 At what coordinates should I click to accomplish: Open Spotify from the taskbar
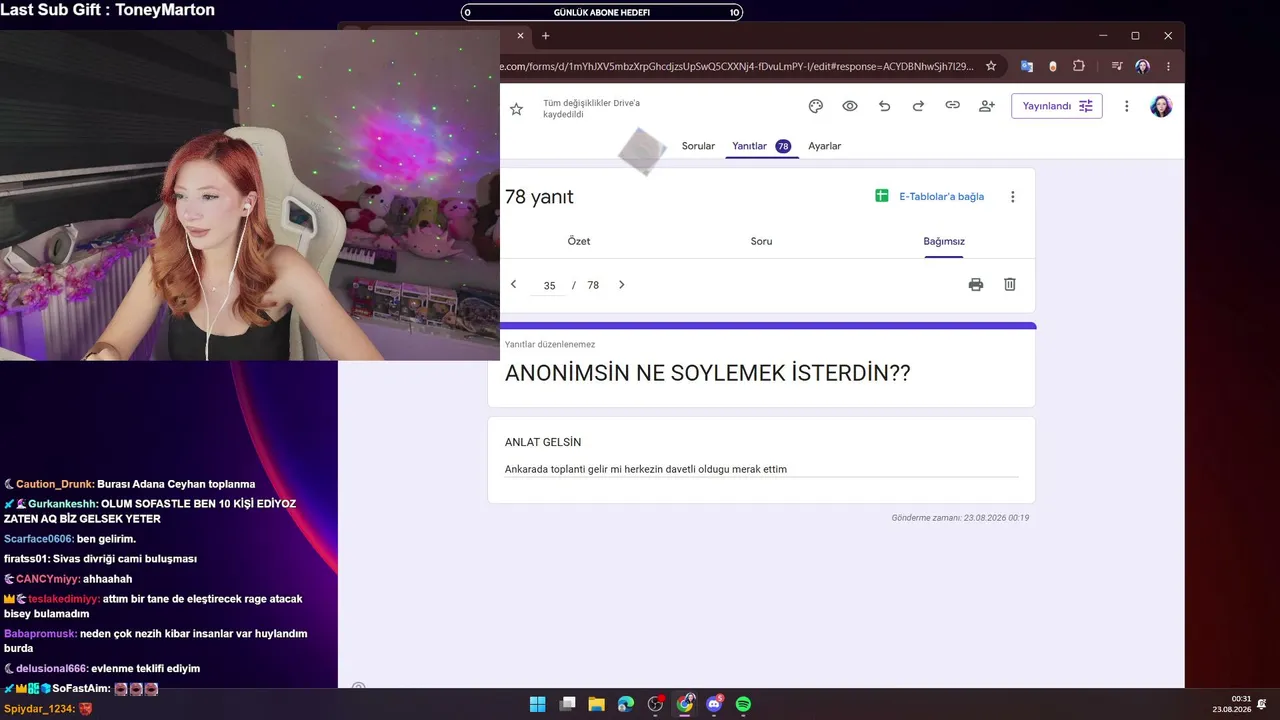[x=744, y=704]
